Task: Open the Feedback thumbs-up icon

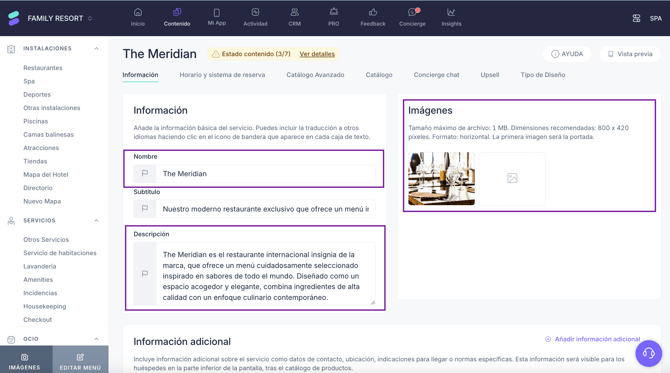Action: coord(373,12)
